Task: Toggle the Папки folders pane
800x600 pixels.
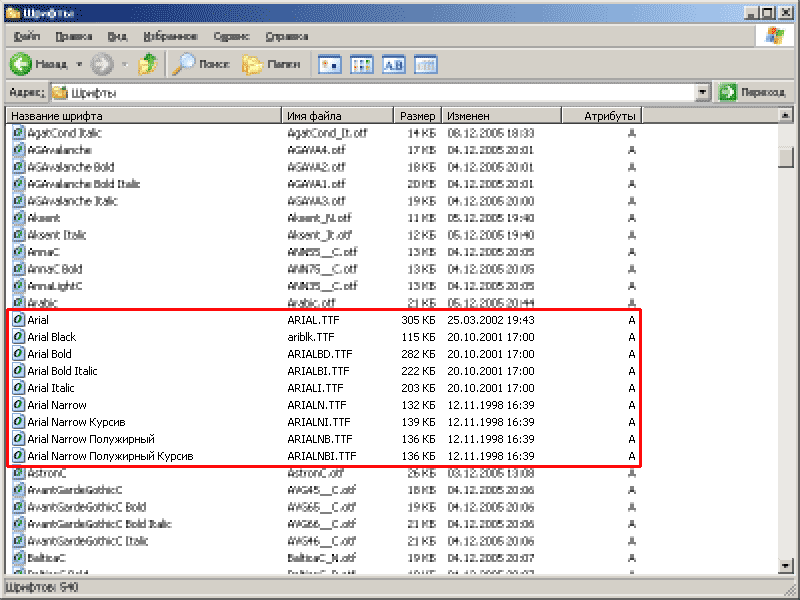Action: point(271,64)
